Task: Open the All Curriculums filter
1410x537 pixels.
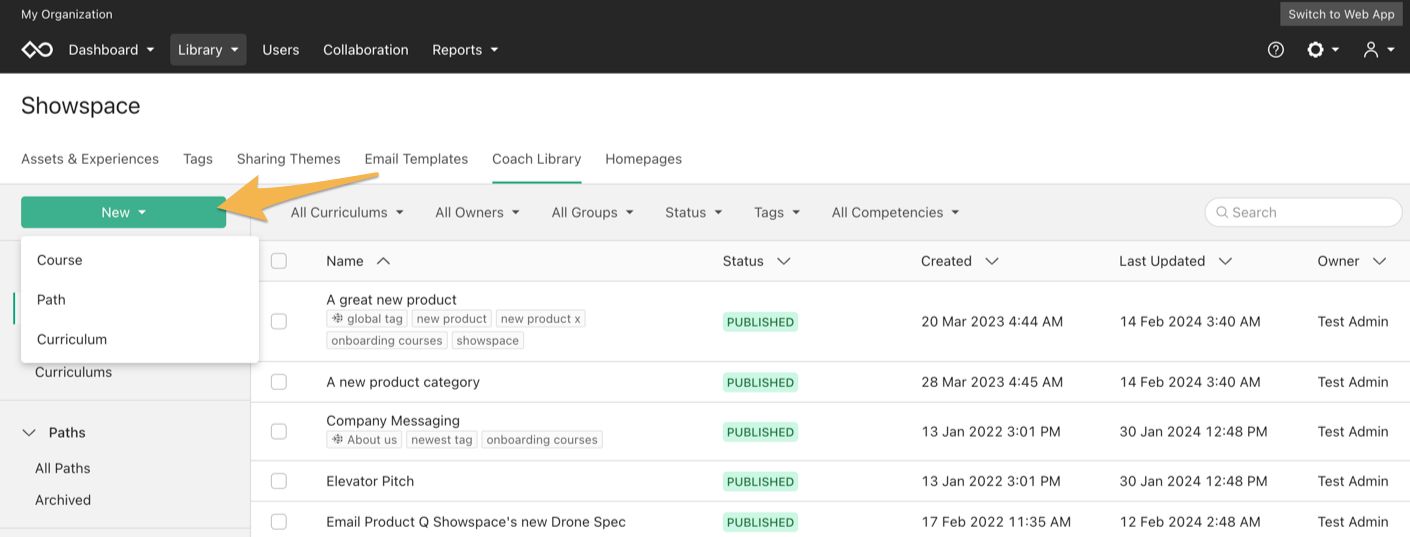Action: coord(347,212)
